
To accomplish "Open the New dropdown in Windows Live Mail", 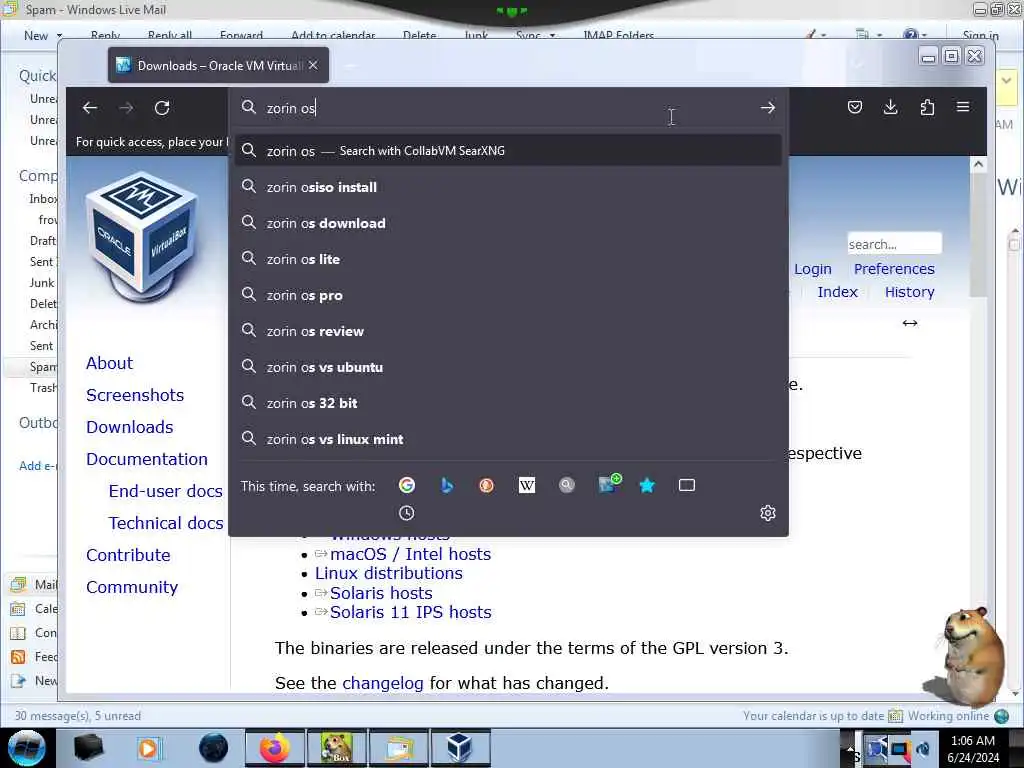I will point(44,35).
